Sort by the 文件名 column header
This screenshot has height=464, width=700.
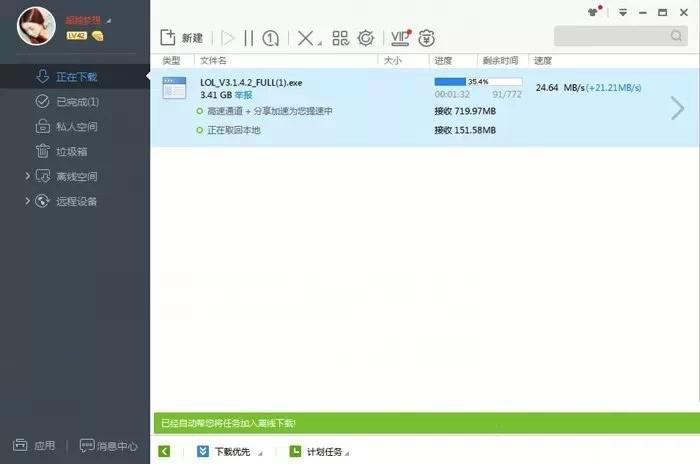click(x=213, y=60)
